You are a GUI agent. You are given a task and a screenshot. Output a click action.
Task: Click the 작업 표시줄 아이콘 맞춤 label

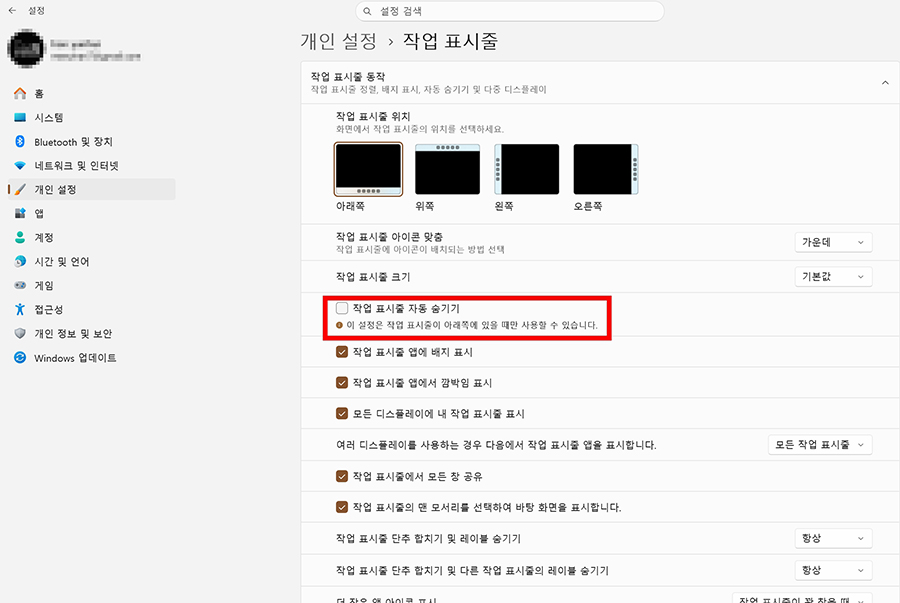[389, 236]
